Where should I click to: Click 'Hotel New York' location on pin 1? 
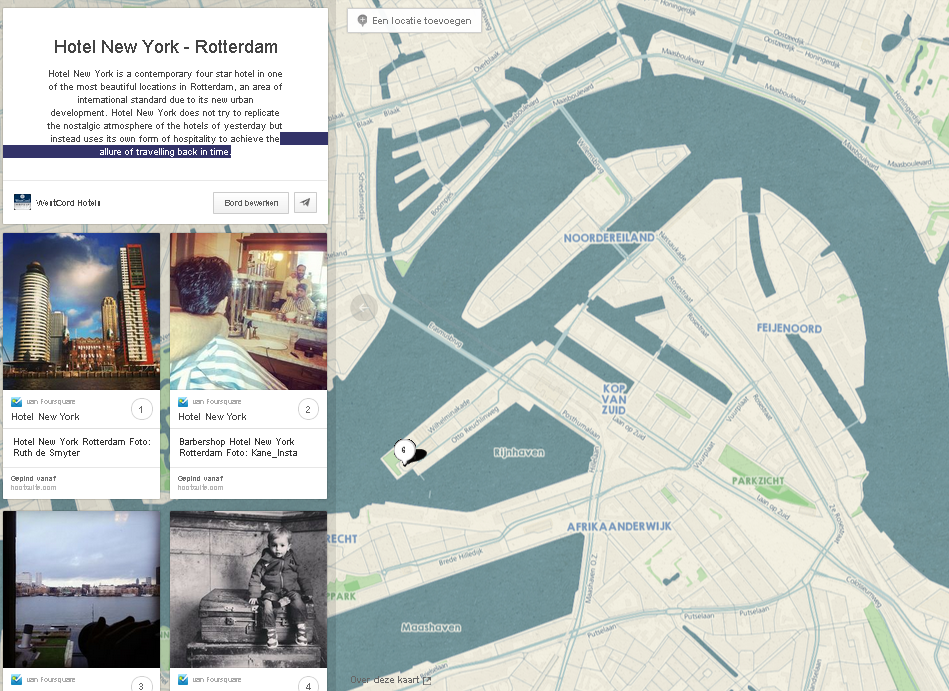point(45,417)
